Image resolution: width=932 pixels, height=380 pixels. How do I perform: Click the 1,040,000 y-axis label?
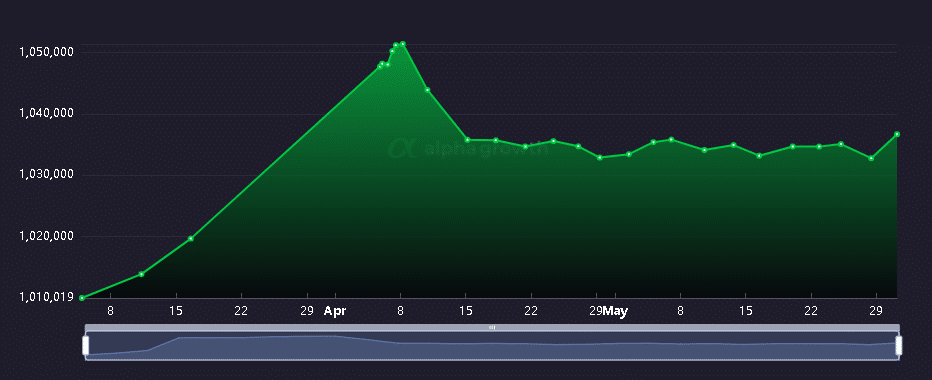click(x=46, y=113)
